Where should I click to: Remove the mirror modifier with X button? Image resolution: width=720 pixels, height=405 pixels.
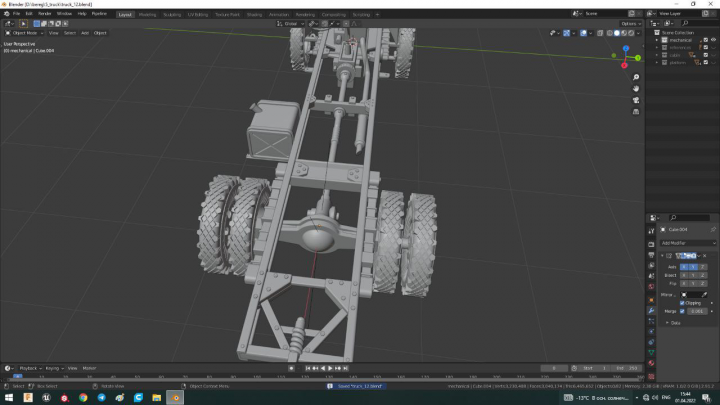(x=705, y=256)
